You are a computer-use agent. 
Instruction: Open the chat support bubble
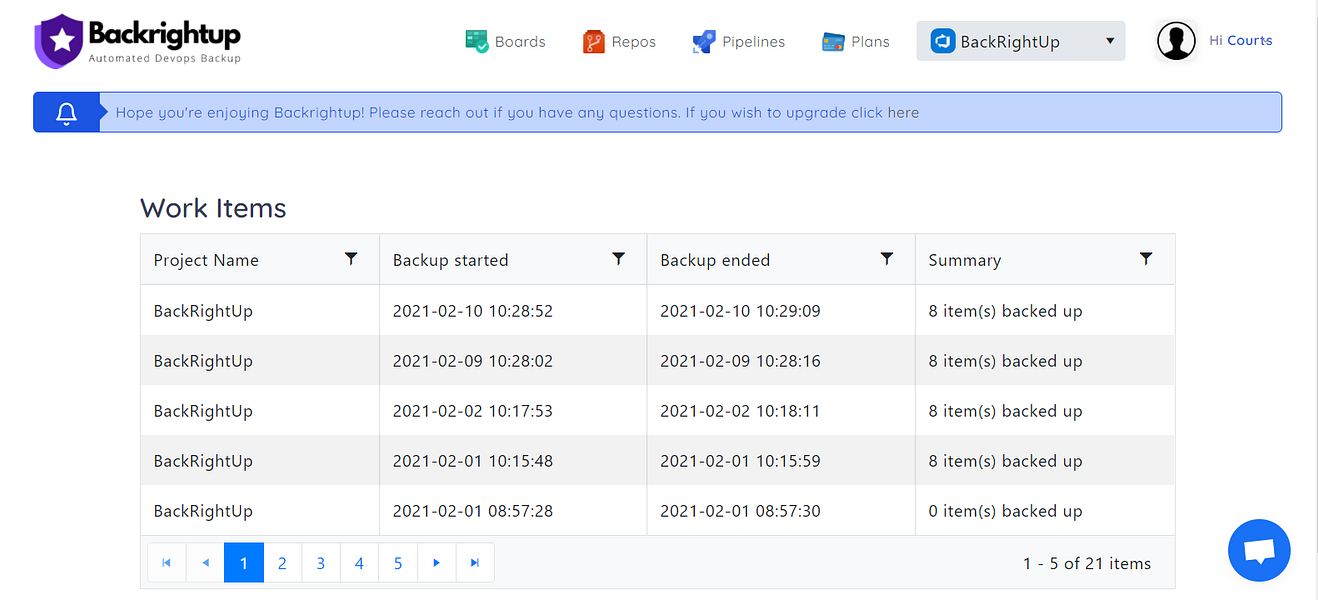[x=1259, y=550]
